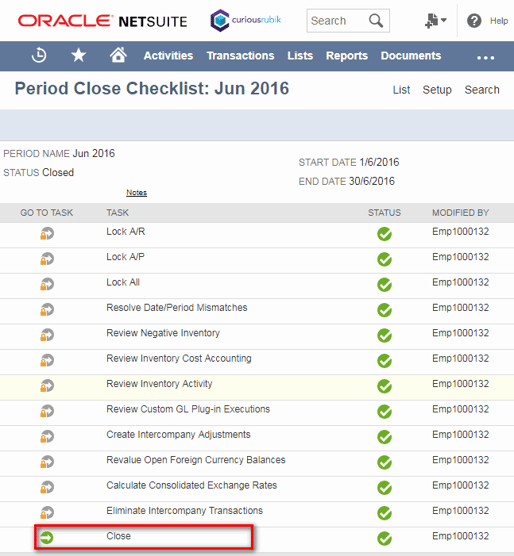This screenshot has height=556, width=514.
Task: Click the green status check for Lock All
Action: (384, 285)
